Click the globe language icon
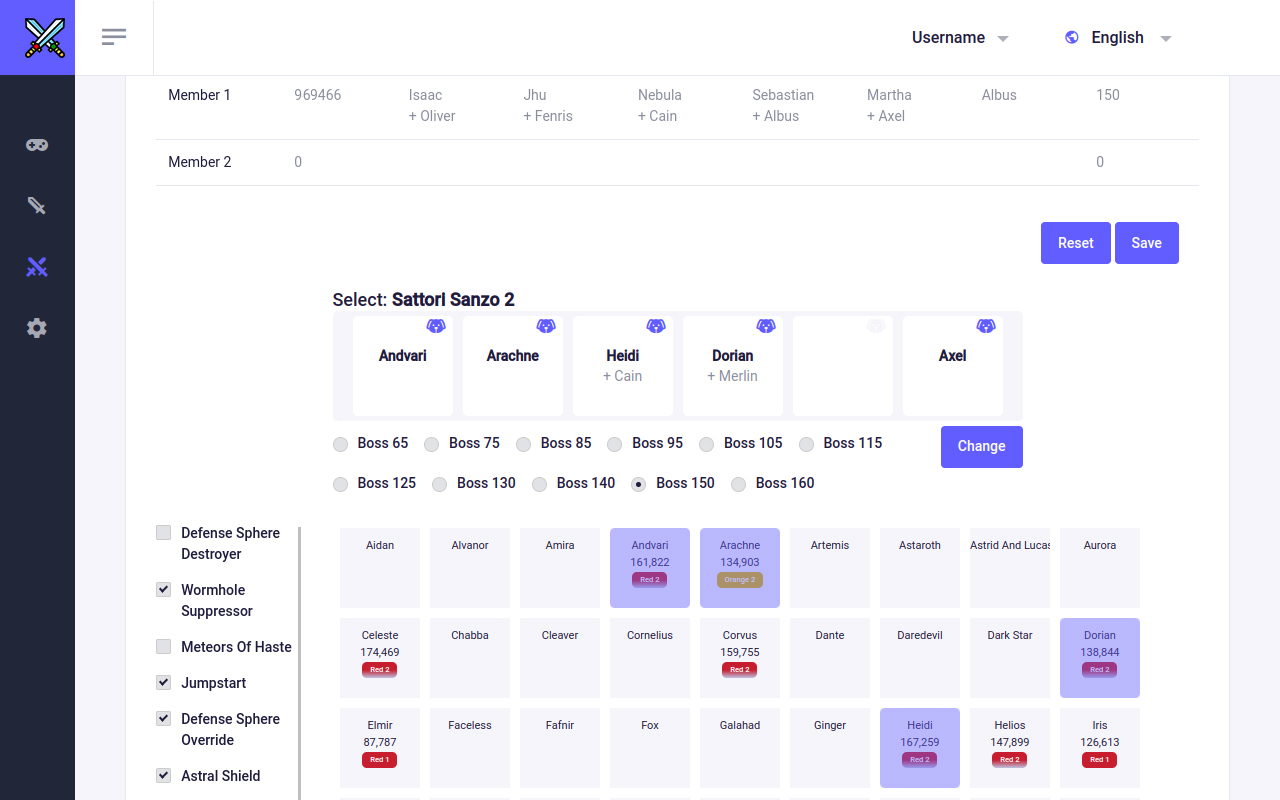Viewport: 1280px width, 800px height. [x=1072, y=37]
